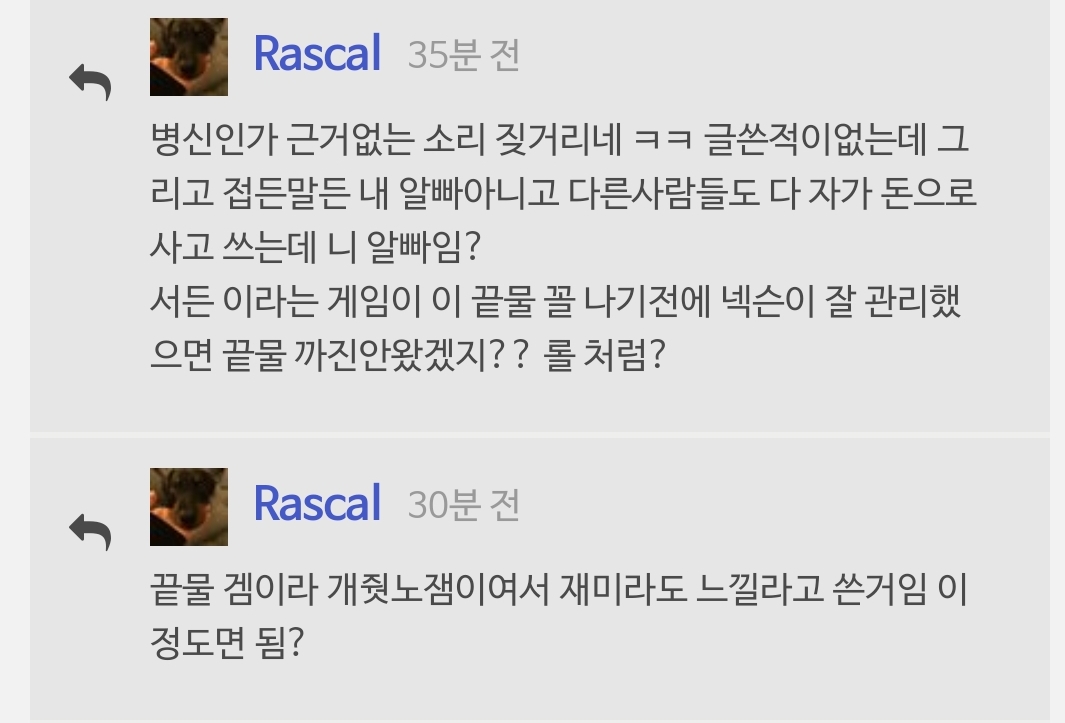The width and height of the screenshot is (1065, 723).
Task: Open the avatar on the 35분 전 comment
Action: [x=189, y=57]
